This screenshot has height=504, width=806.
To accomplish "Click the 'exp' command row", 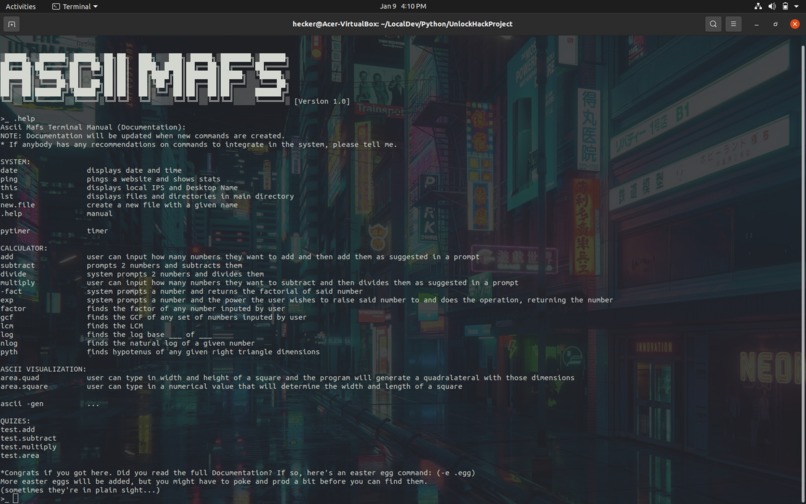I will pyautogui.click(x=306, y=300).
